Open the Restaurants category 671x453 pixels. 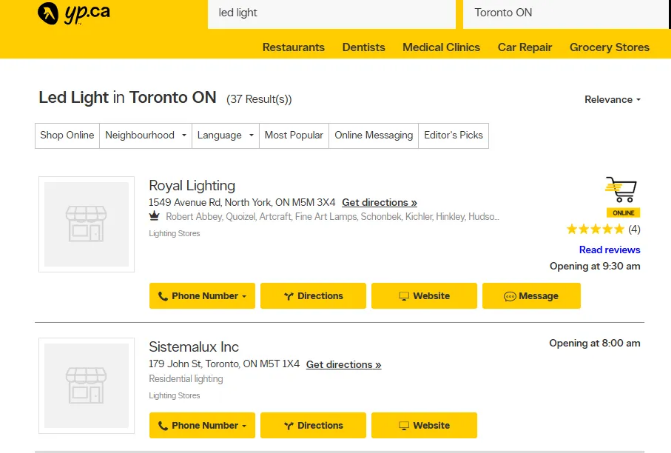(293, 47)
